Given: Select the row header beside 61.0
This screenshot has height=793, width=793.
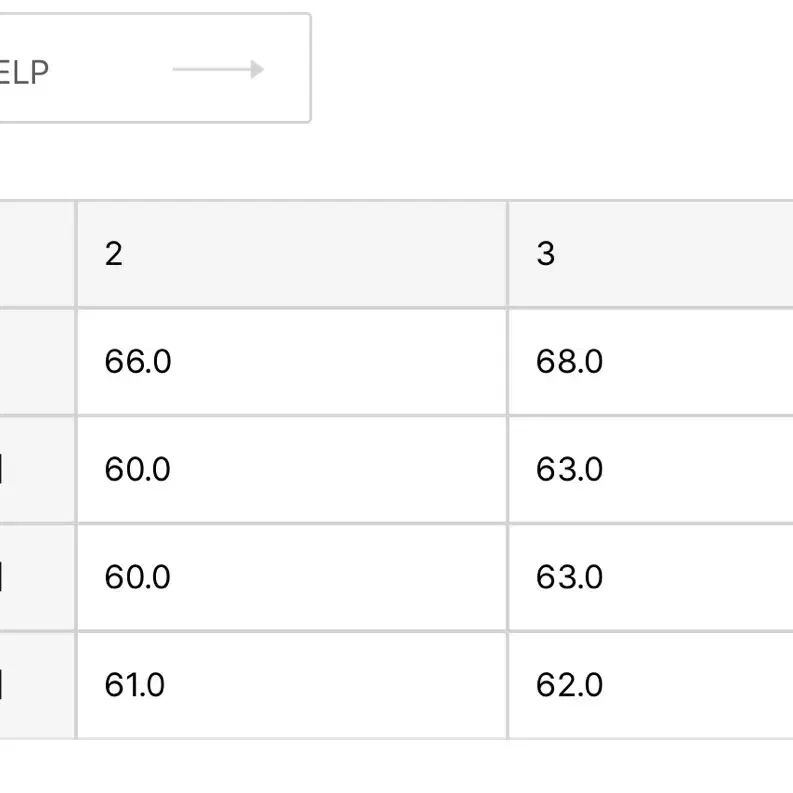Looking at the screenshot, I should pos(37,685).
